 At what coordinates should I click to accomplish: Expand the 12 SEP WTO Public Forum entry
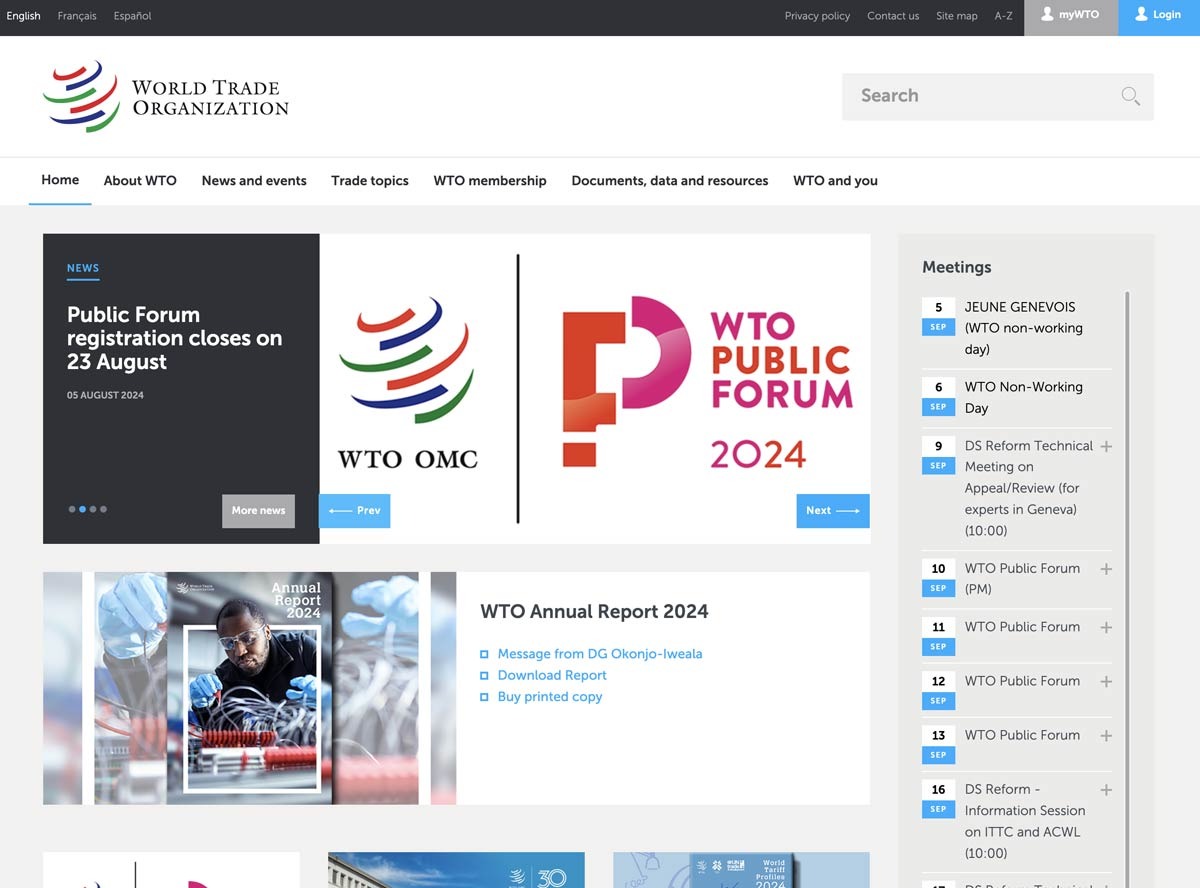1106,682
